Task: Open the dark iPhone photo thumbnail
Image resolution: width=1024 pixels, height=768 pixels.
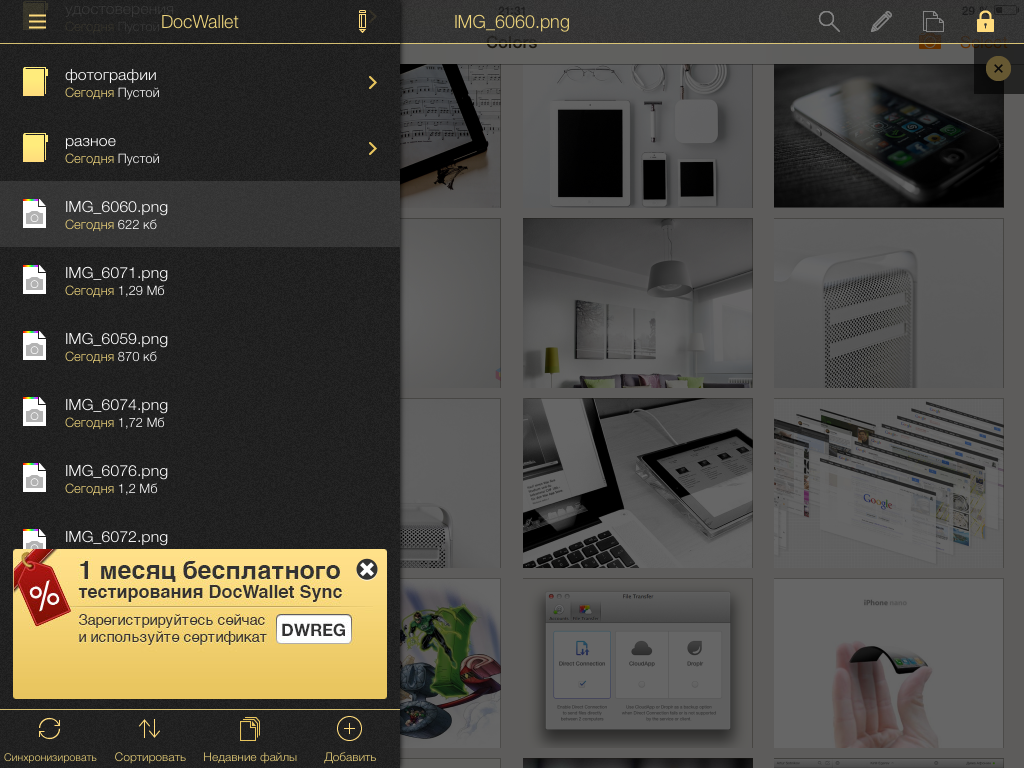Action: [x=888, y=136]
